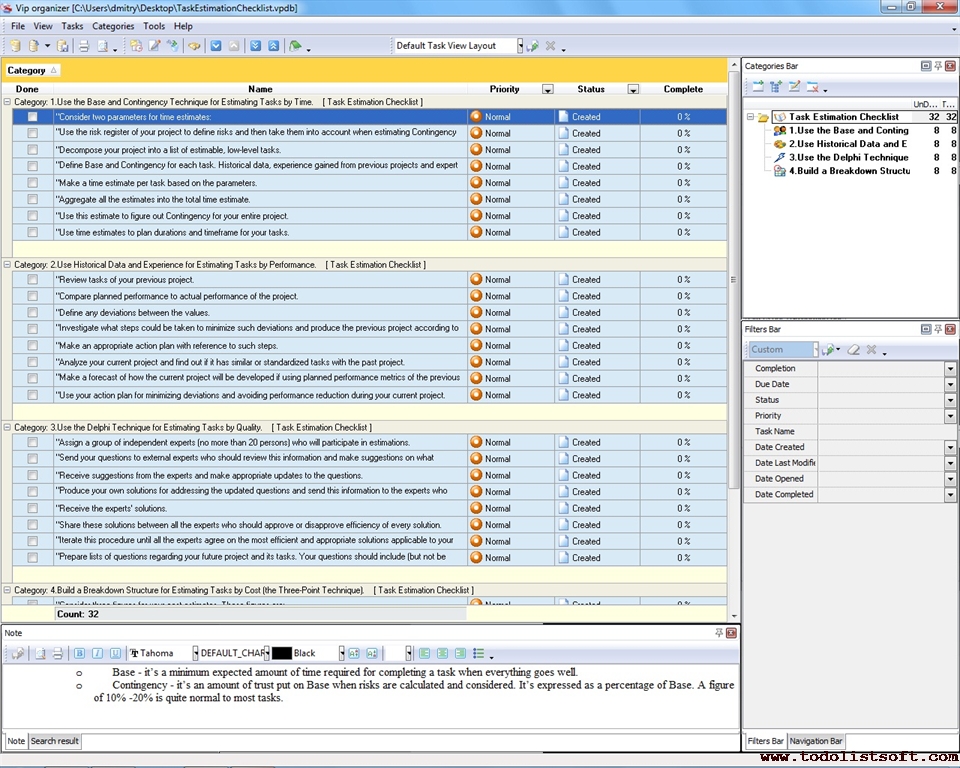This screenshot has height=768, width=960.
Task: Tick Done checkbox for 'Make a time estimate per task'
Action: [33, 183]
